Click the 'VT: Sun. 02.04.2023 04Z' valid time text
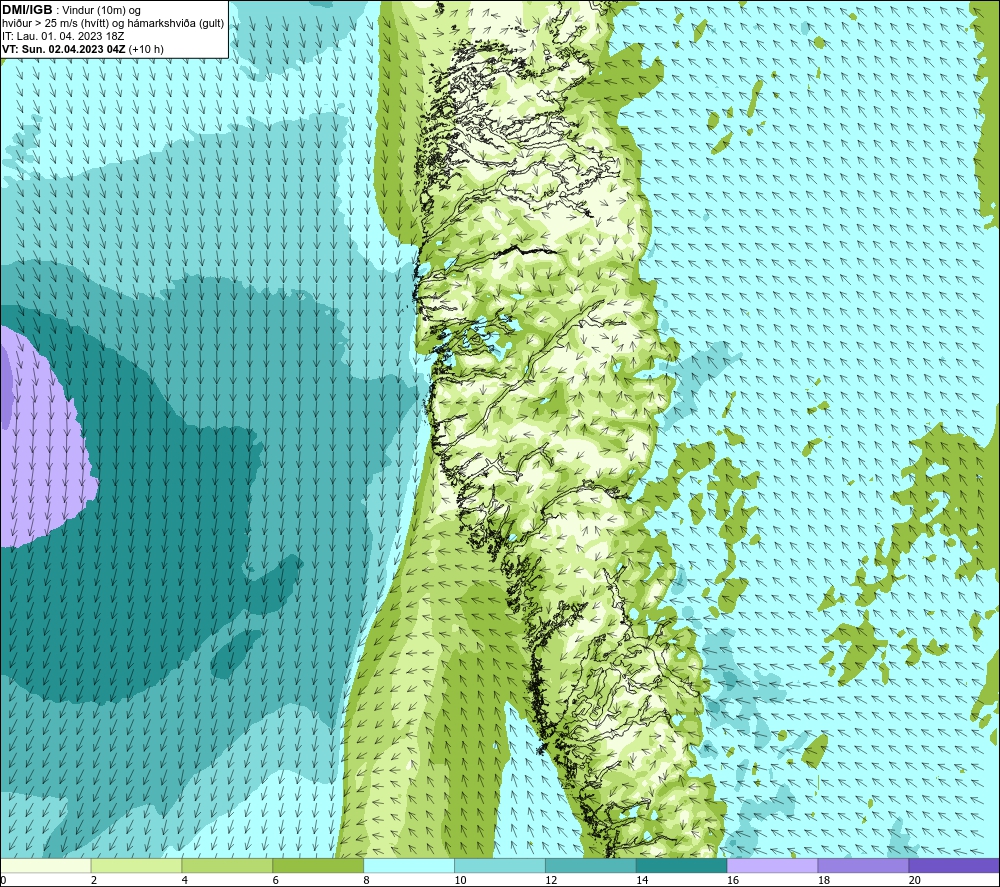The width and height of the screenshot is (1000, 887). pos(63,49)
